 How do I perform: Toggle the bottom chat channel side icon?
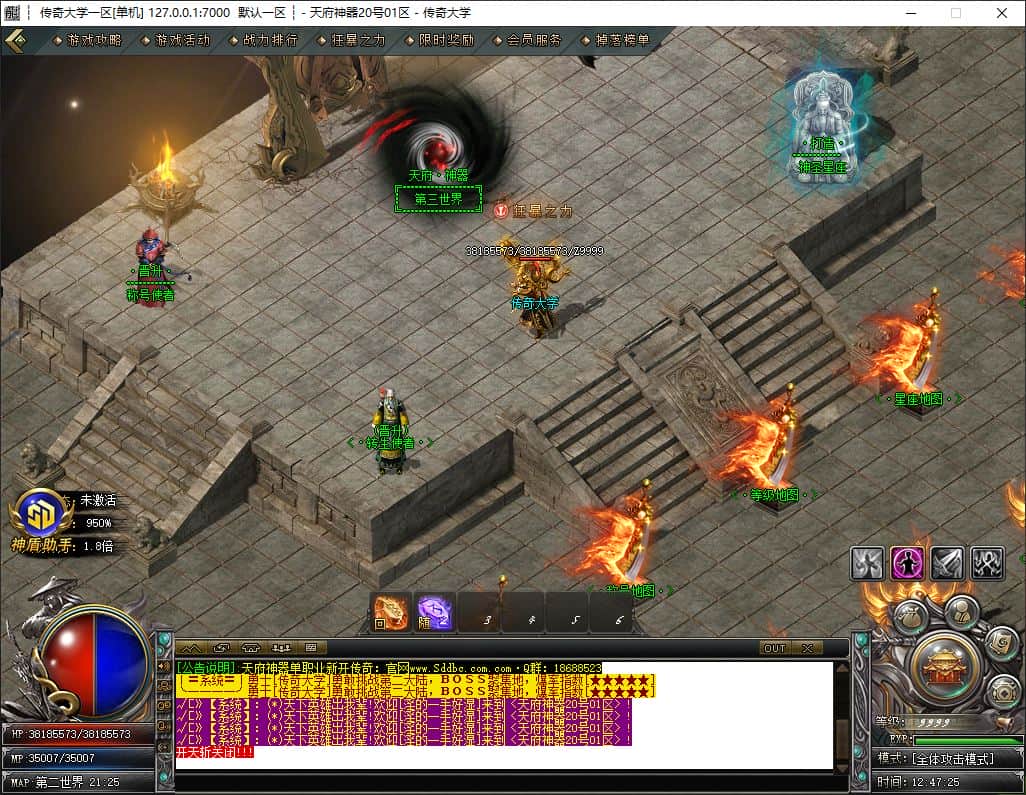164,745
